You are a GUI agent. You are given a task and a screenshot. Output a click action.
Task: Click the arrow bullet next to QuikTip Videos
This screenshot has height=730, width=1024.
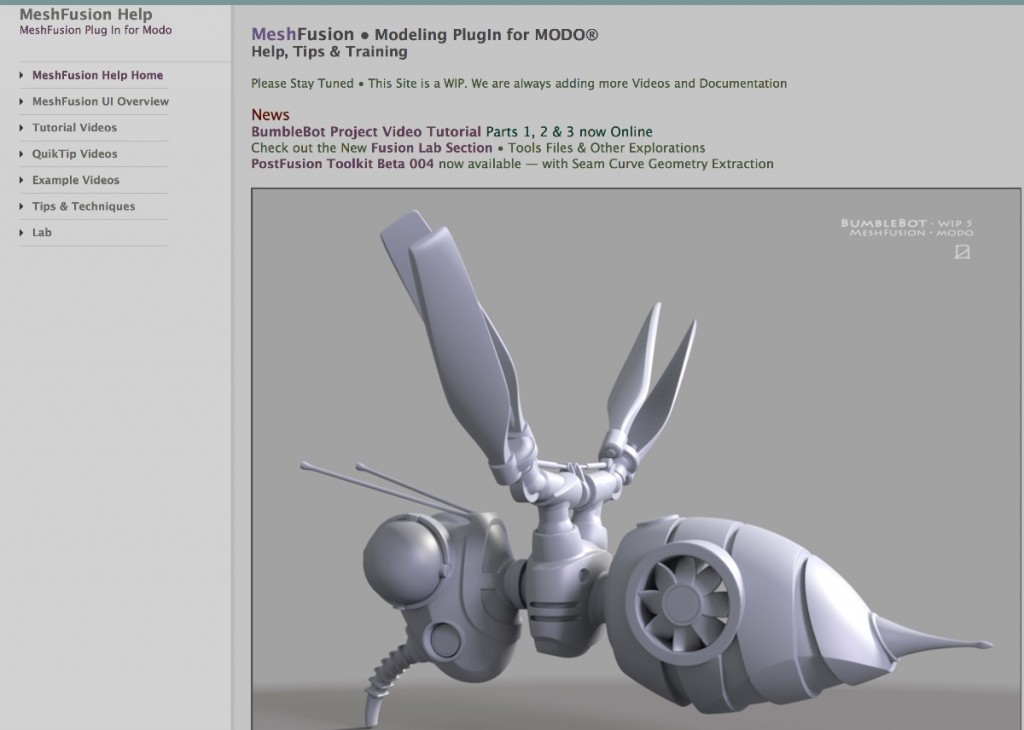23,154
